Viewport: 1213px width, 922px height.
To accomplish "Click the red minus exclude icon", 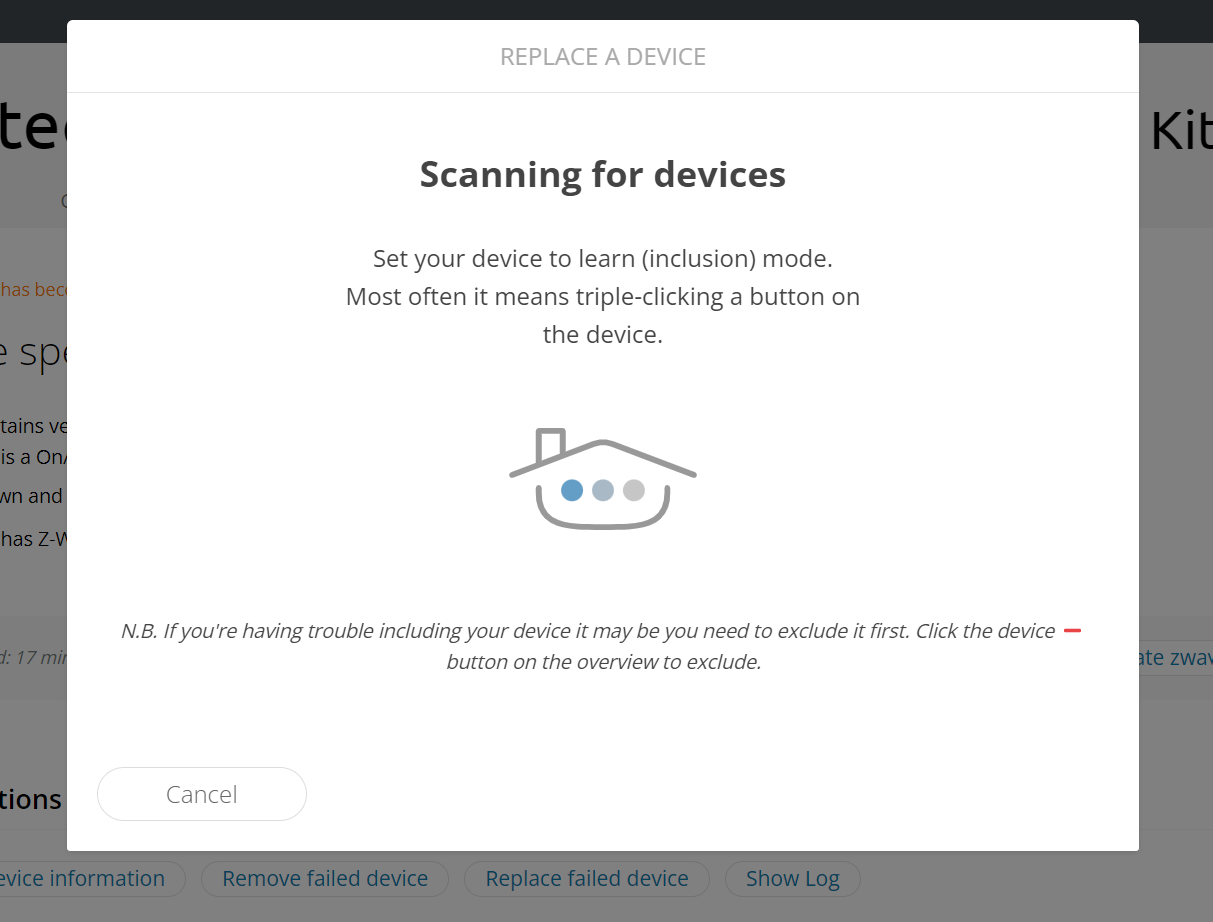I will pos(1072,631).
